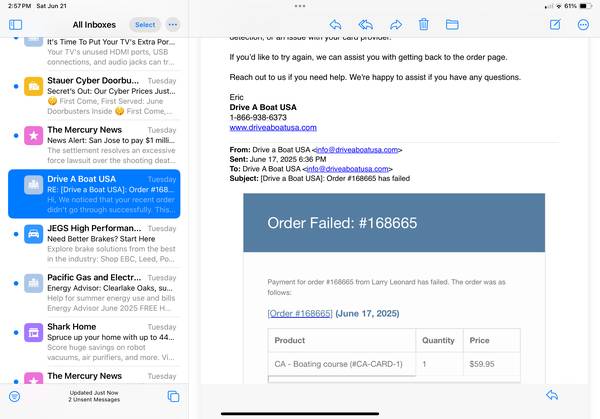Open www.driveaboatusa.com link
This screenshot has height=419, width=600.
(273, 127)
